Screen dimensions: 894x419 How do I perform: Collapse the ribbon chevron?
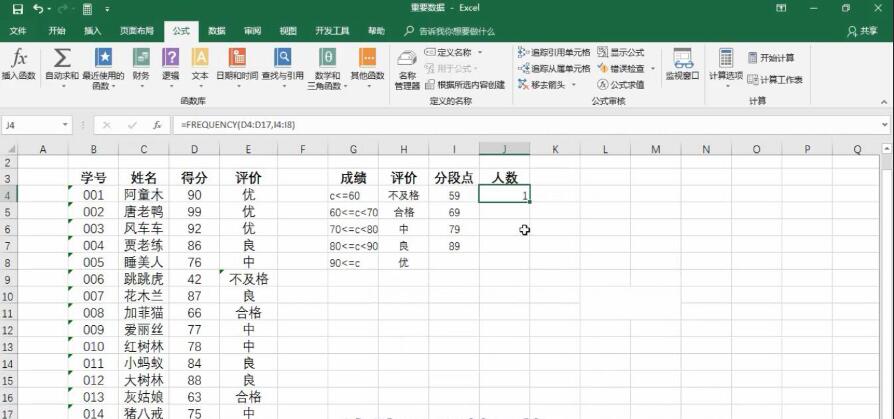click(x=884, y=101)
